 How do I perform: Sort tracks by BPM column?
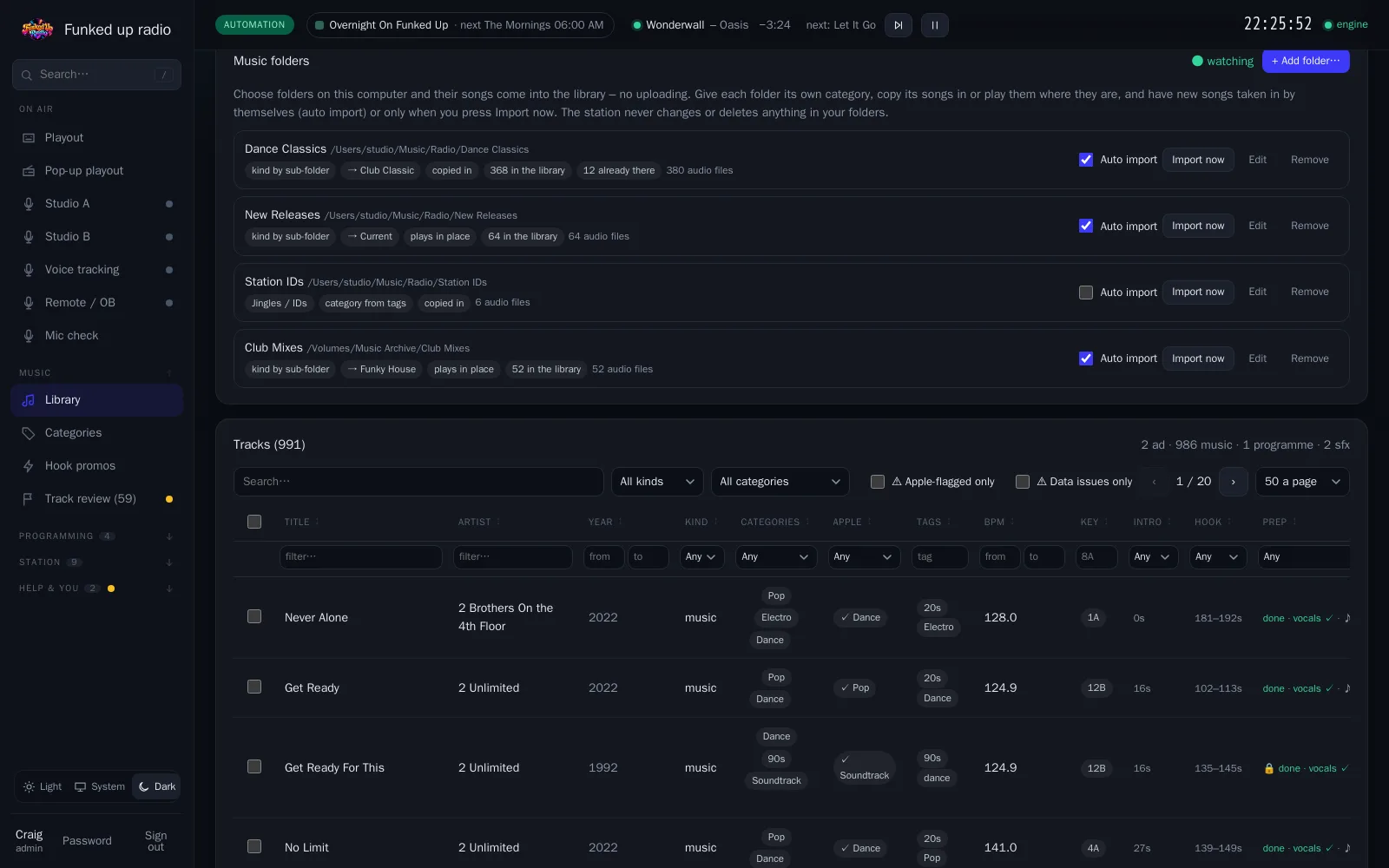click(998, 523)
